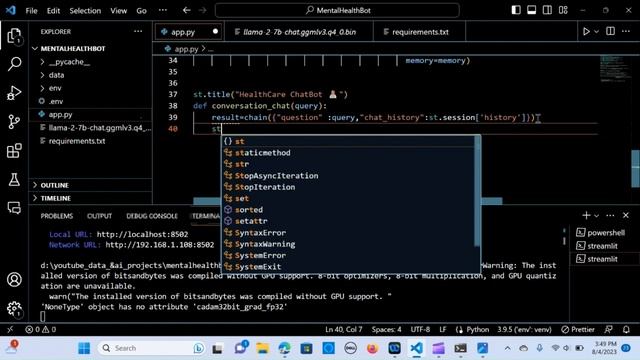Open panel More Actions ellipsis
This screenshot has height=360, width=640.
[610, 215]
